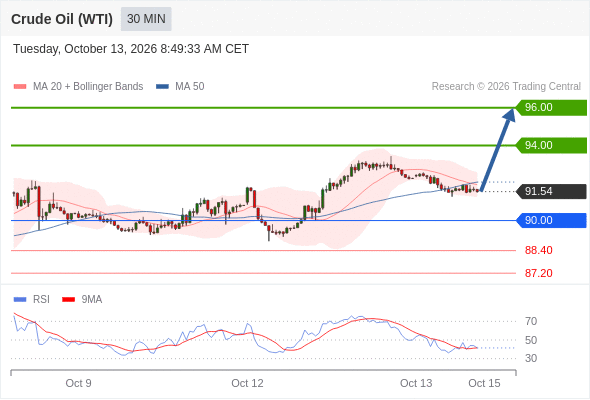
Task: Click the red 9MA legend swatch
Action: (x=68, y=300)
